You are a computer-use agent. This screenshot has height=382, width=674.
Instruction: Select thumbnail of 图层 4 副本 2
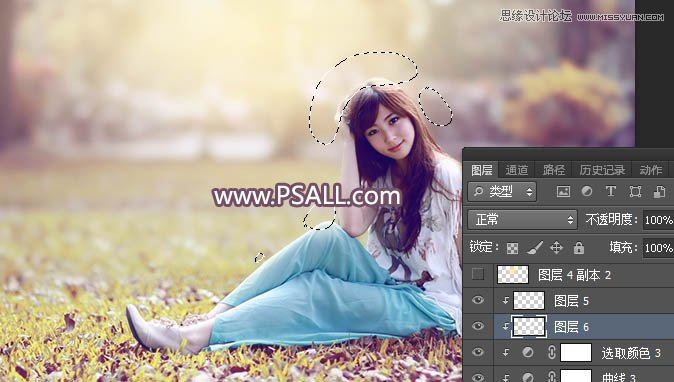[x=513, y=275]
